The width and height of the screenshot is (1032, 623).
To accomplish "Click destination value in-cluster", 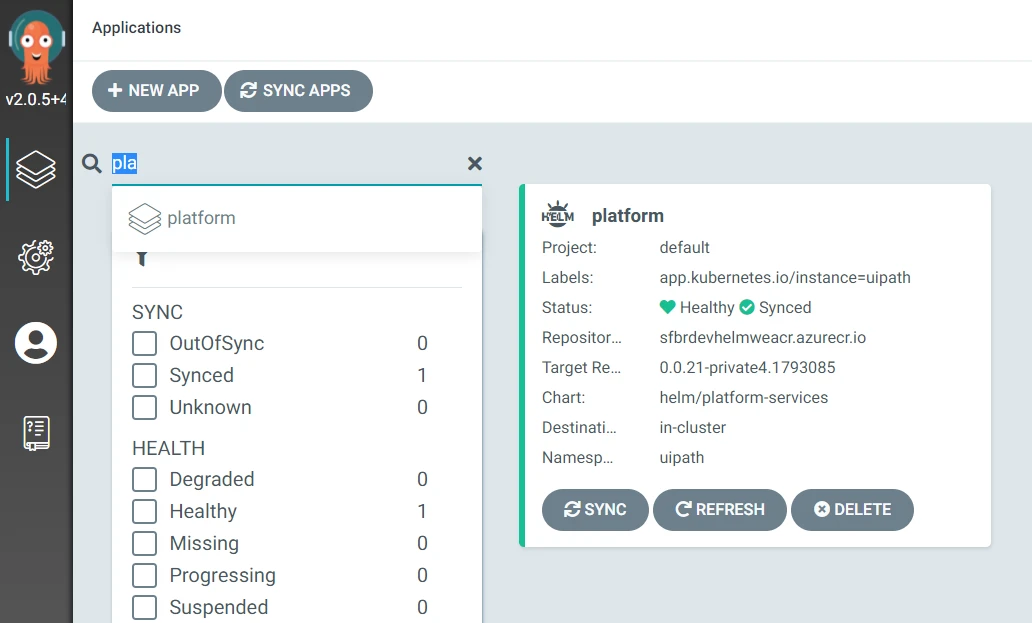I will coord(692,428).
